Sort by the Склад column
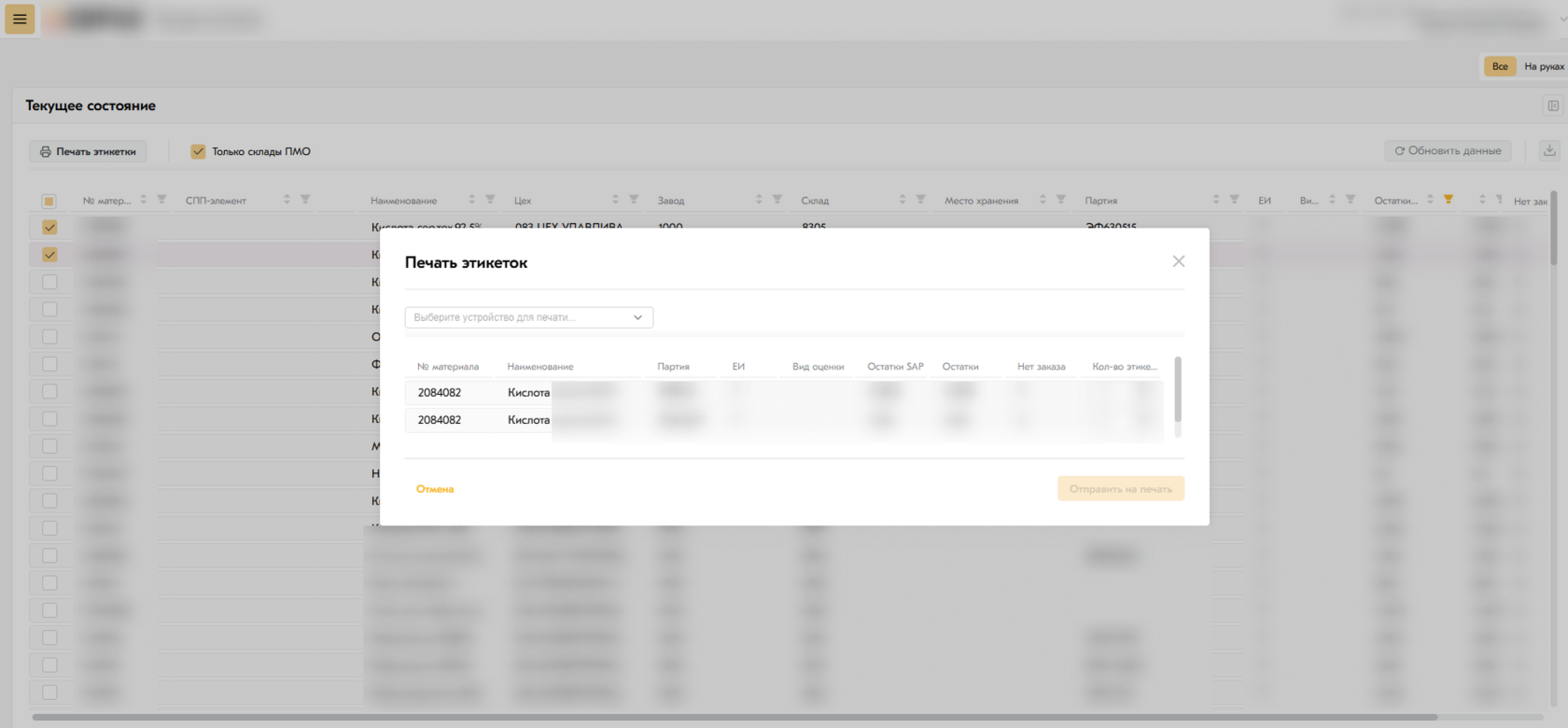 [903, 200]
